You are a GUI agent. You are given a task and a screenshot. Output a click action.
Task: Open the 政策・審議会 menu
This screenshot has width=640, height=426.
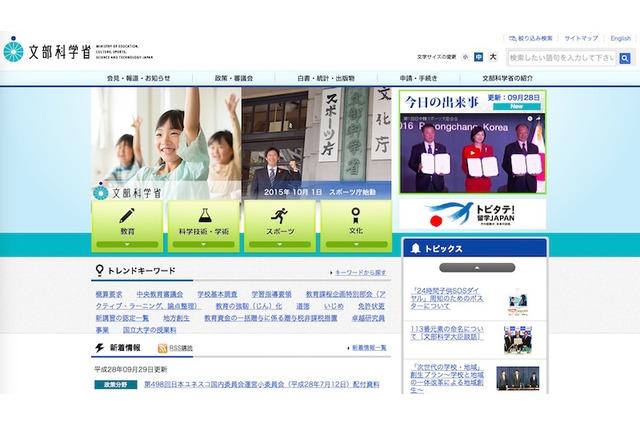tap(234, 78)
